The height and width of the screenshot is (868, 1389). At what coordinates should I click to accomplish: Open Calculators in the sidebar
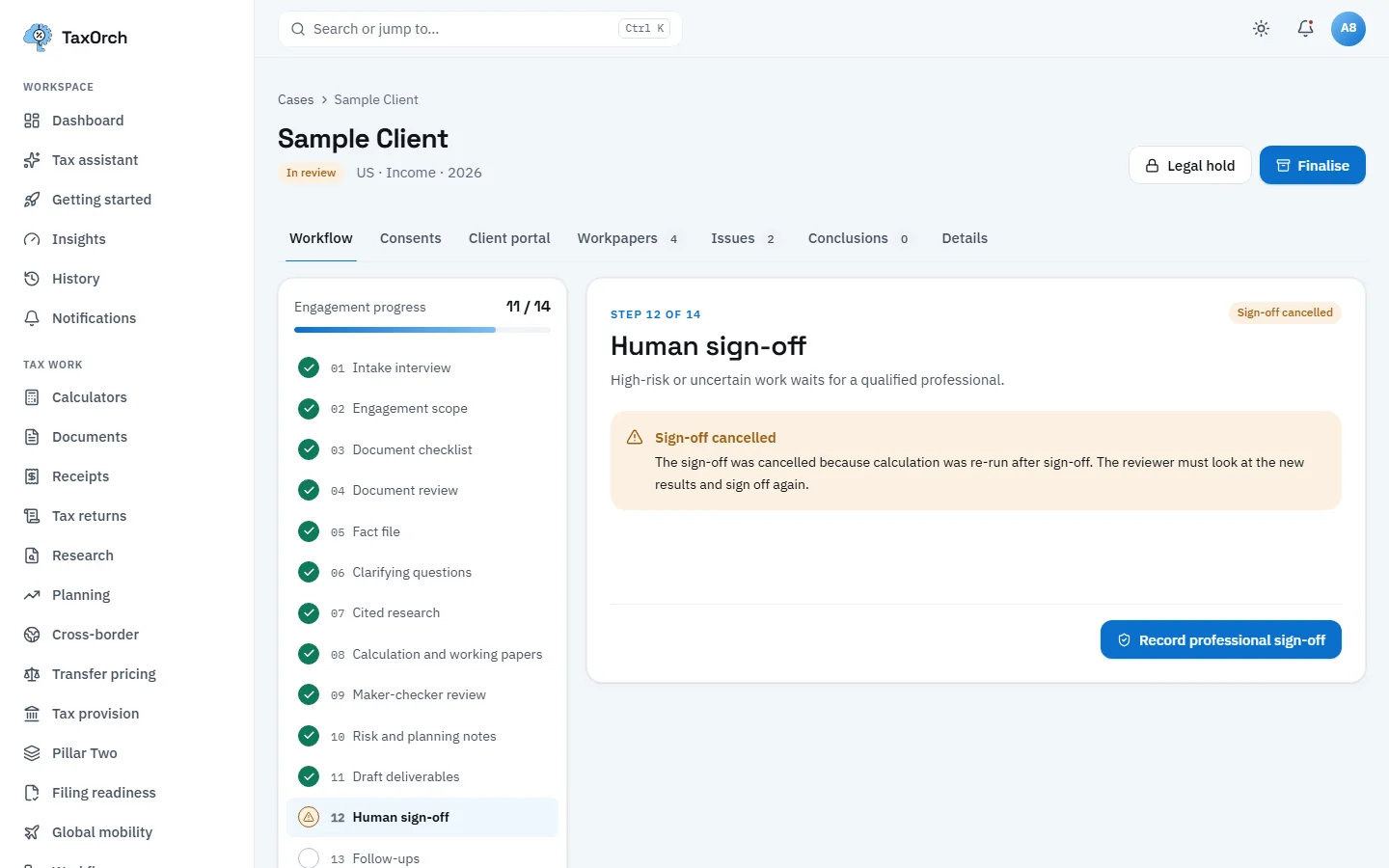point(126,397)
